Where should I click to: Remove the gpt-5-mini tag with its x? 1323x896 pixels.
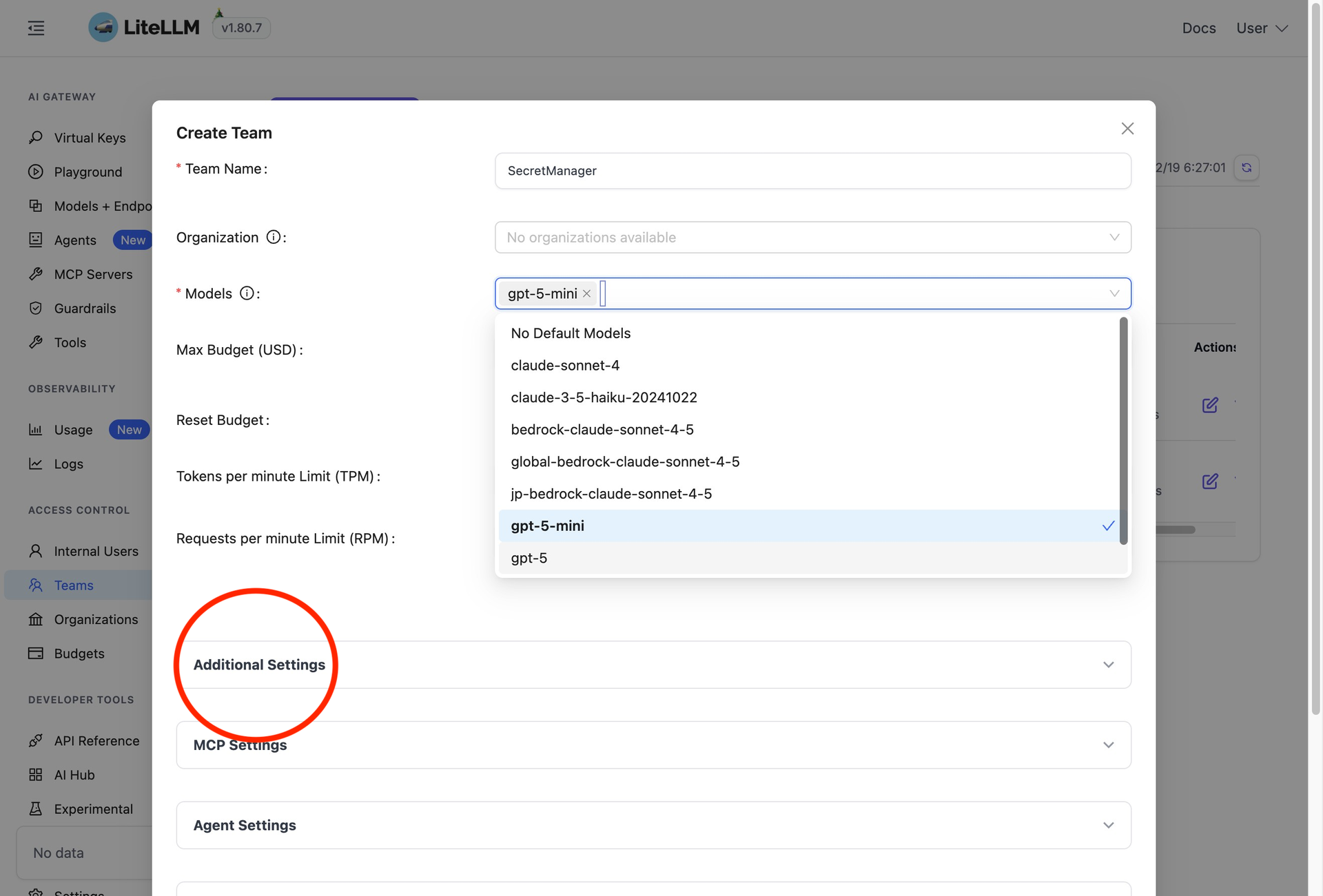pos(586,294)
